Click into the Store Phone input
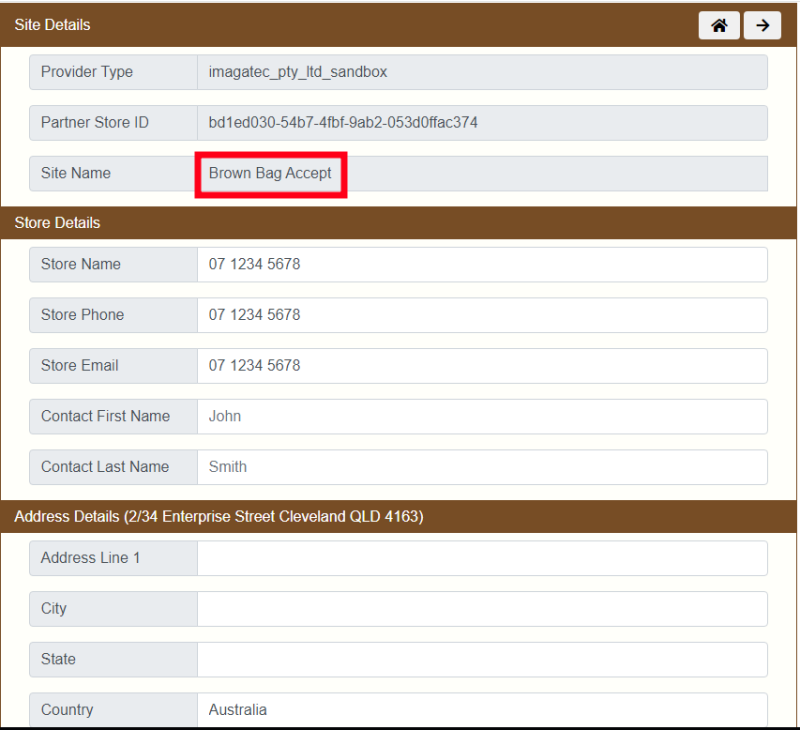 click(x=482, y=315)
